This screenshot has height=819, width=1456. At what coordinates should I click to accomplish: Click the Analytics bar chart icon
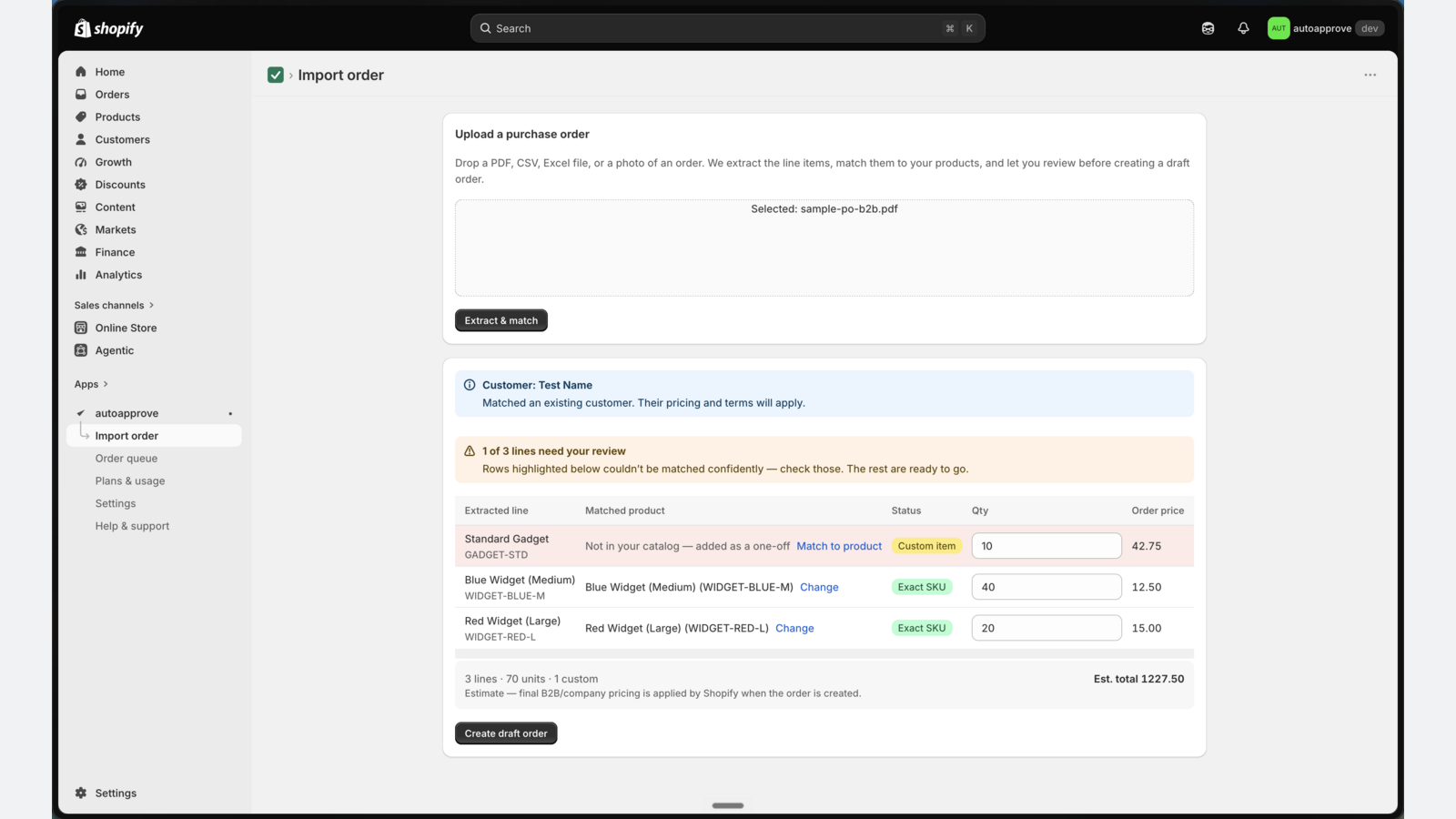[81, 275]
